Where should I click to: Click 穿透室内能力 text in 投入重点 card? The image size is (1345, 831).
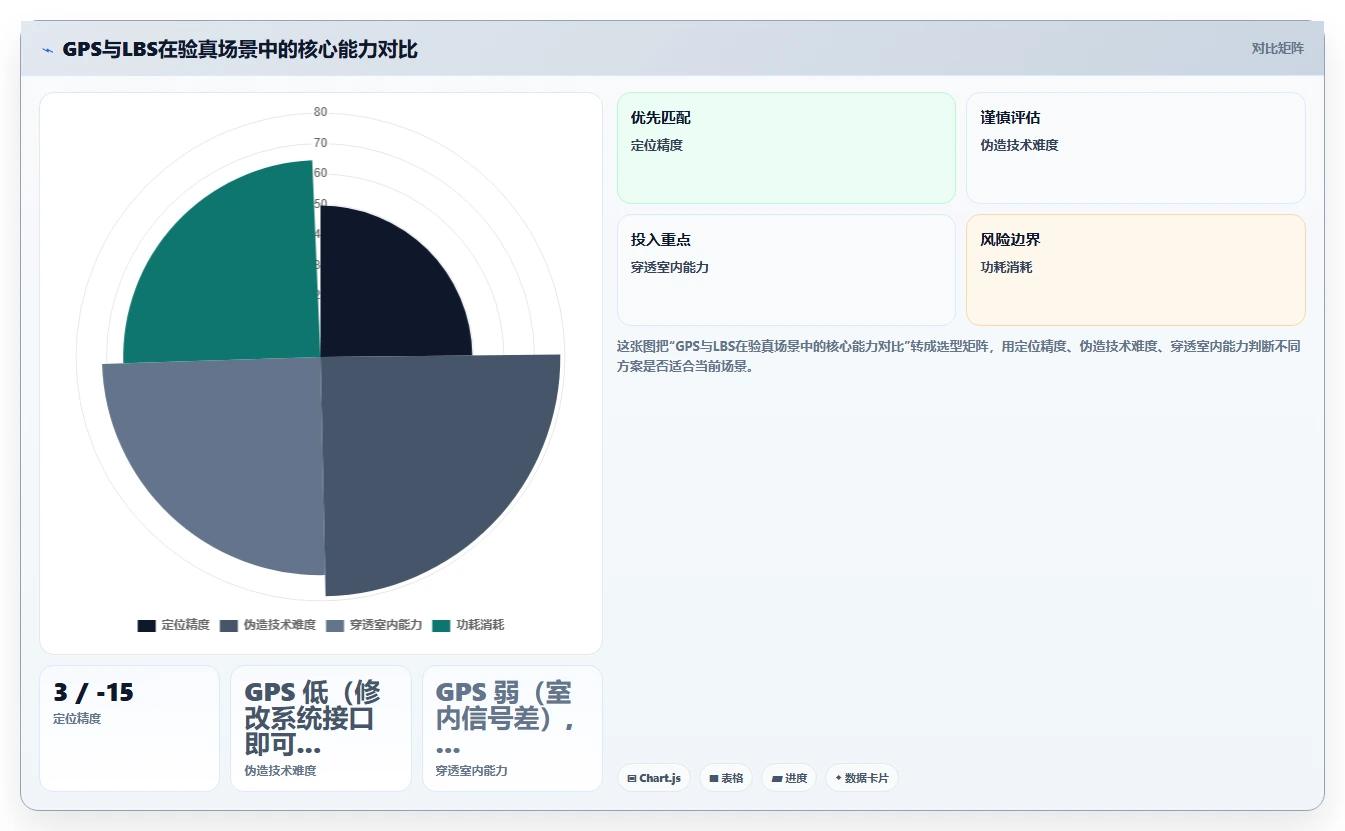[x=670, y=267]
